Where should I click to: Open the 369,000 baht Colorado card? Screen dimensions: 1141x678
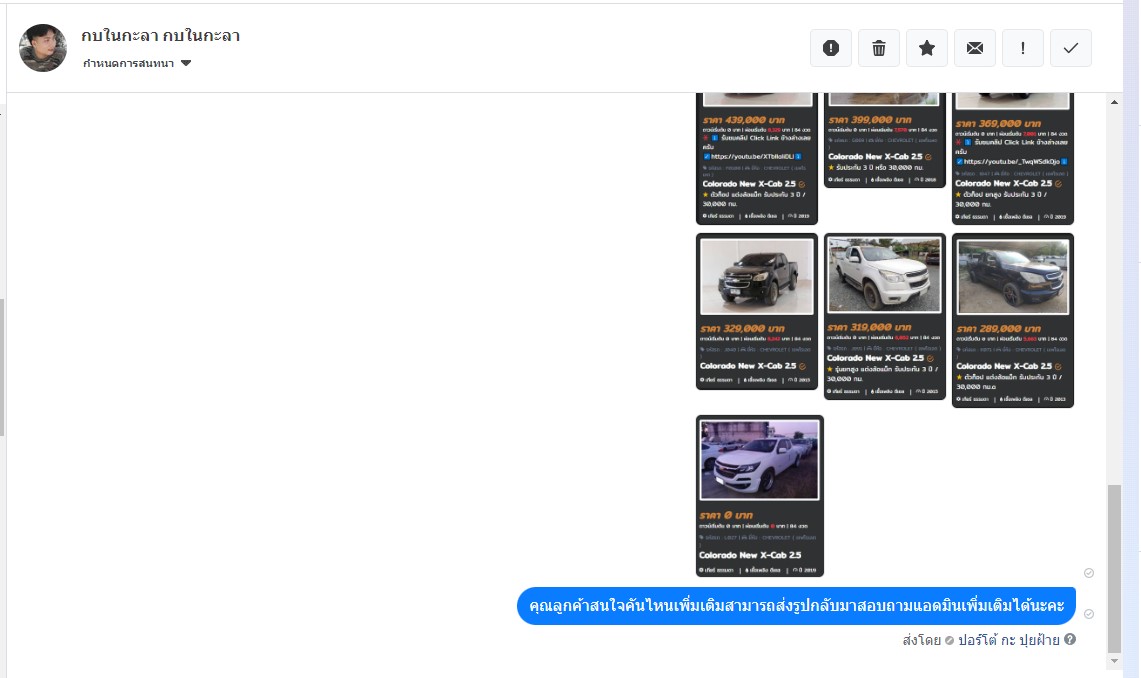click(x=1013, y=158)
